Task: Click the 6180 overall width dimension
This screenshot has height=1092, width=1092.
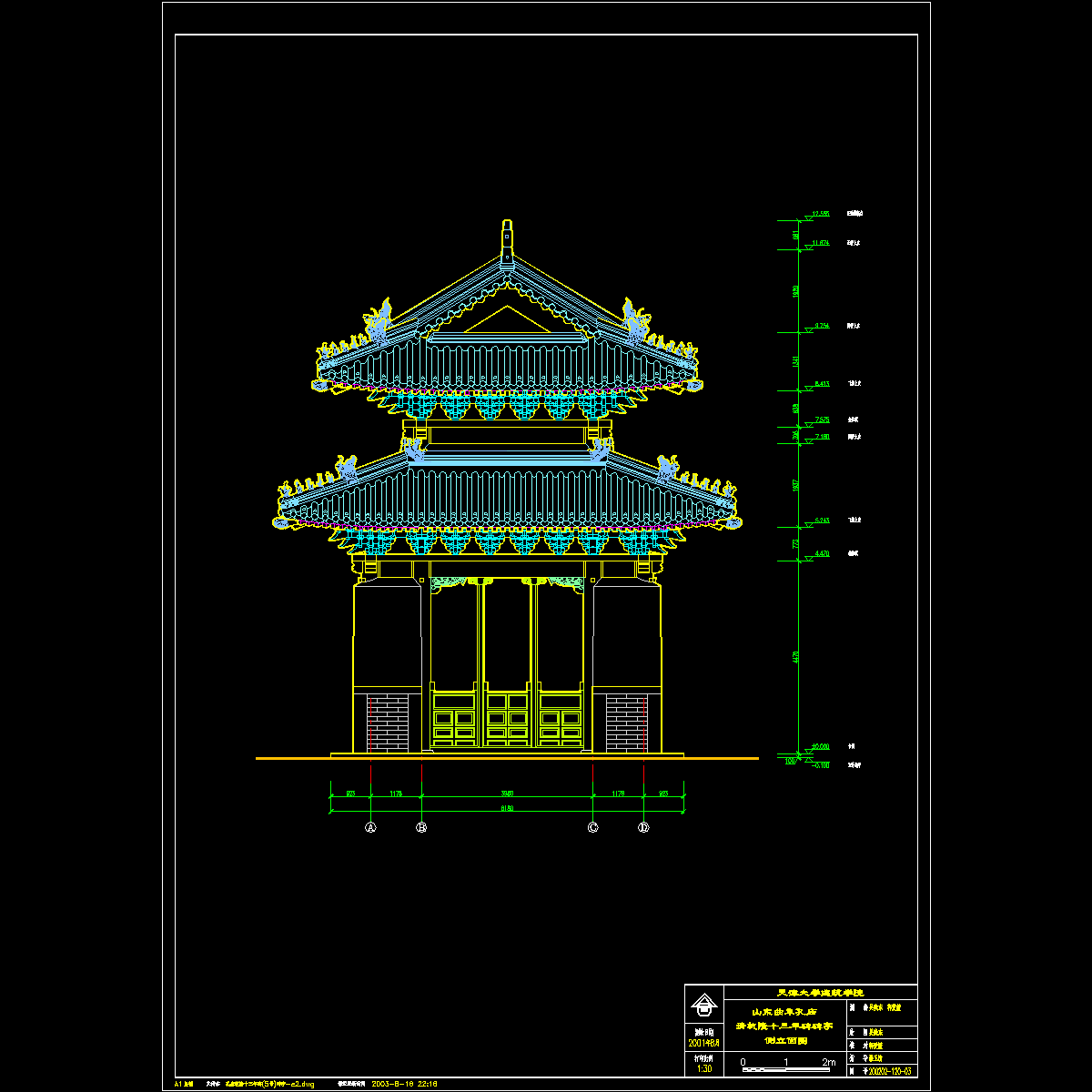Action: [x=508, y=808]
